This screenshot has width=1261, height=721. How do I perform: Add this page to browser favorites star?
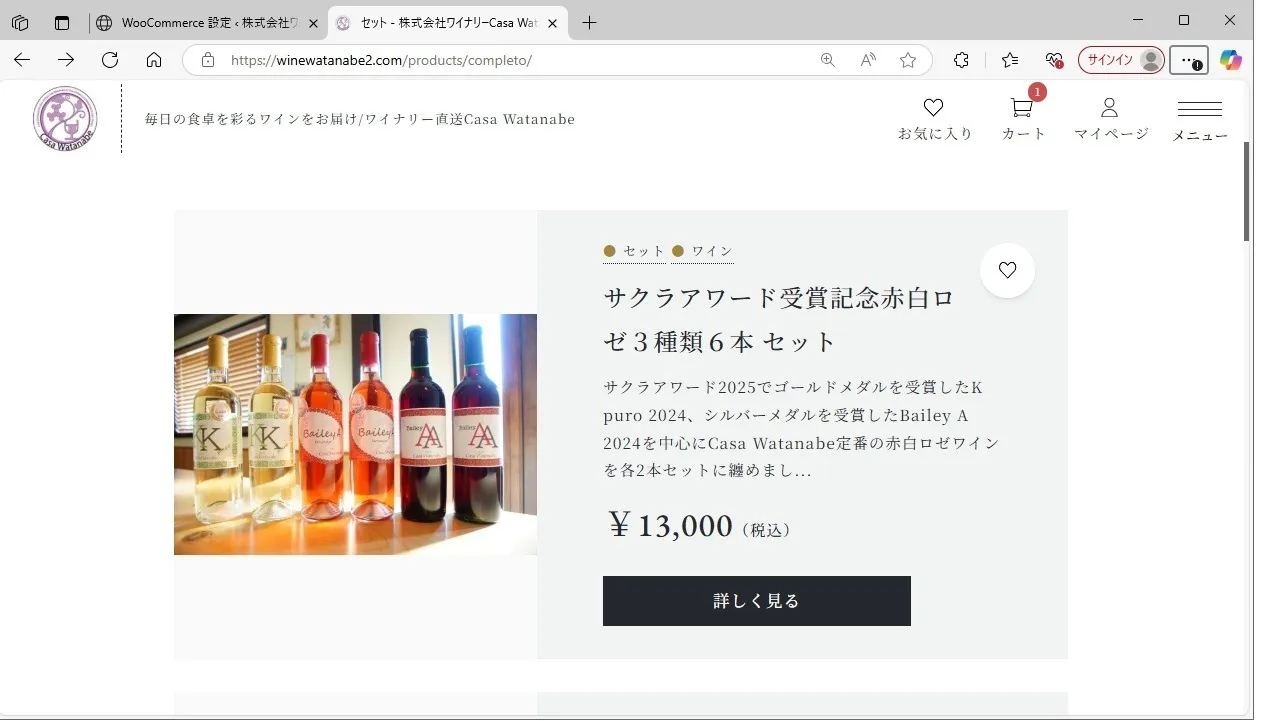click(x=908, y=60)
